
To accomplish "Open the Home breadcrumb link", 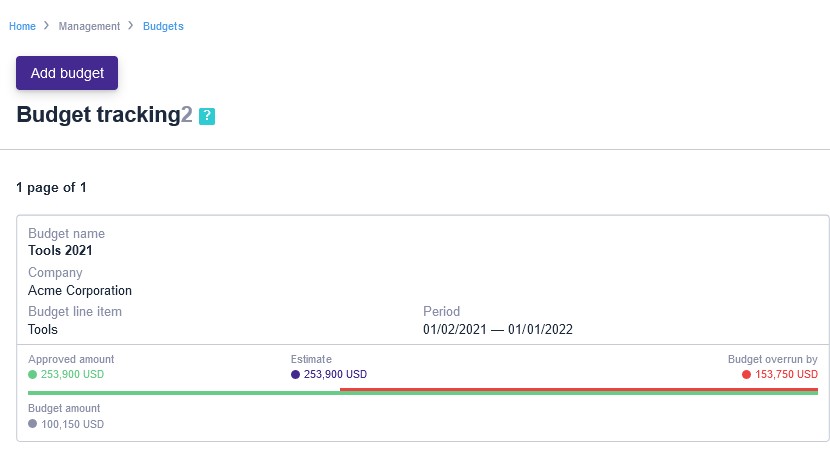I will 22,26.
